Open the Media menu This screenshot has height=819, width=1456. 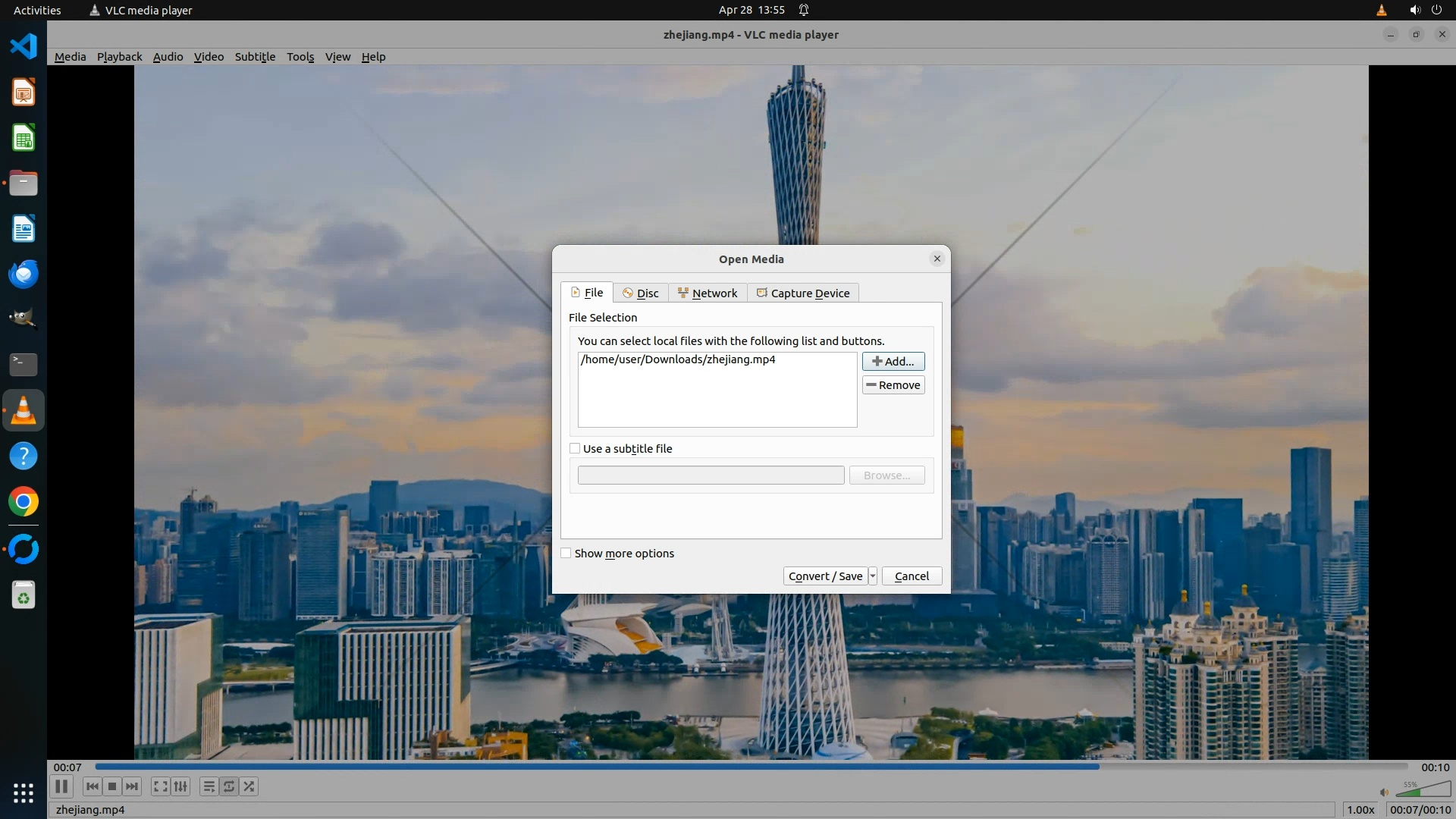coord(70,57)
